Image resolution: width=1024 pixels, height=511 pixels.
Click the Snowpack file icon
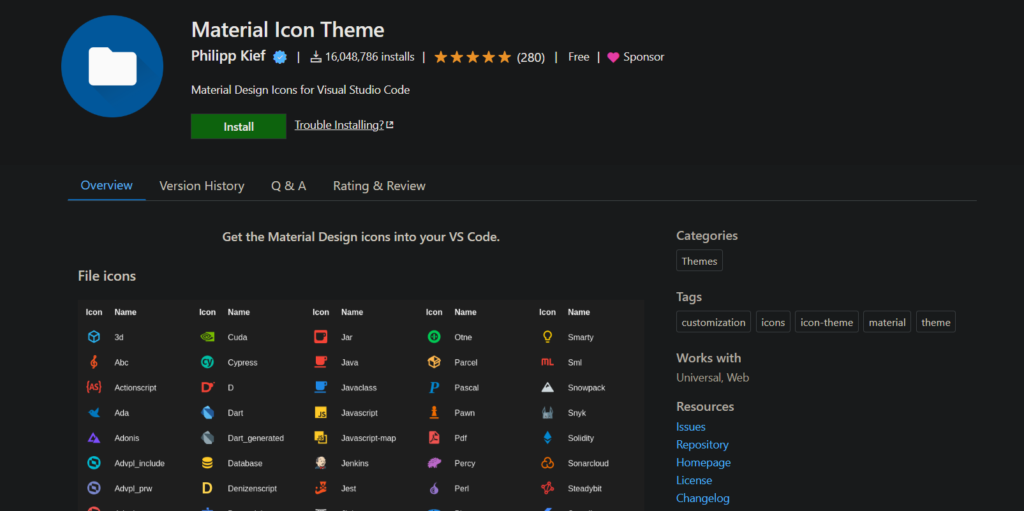coord(548,387)
